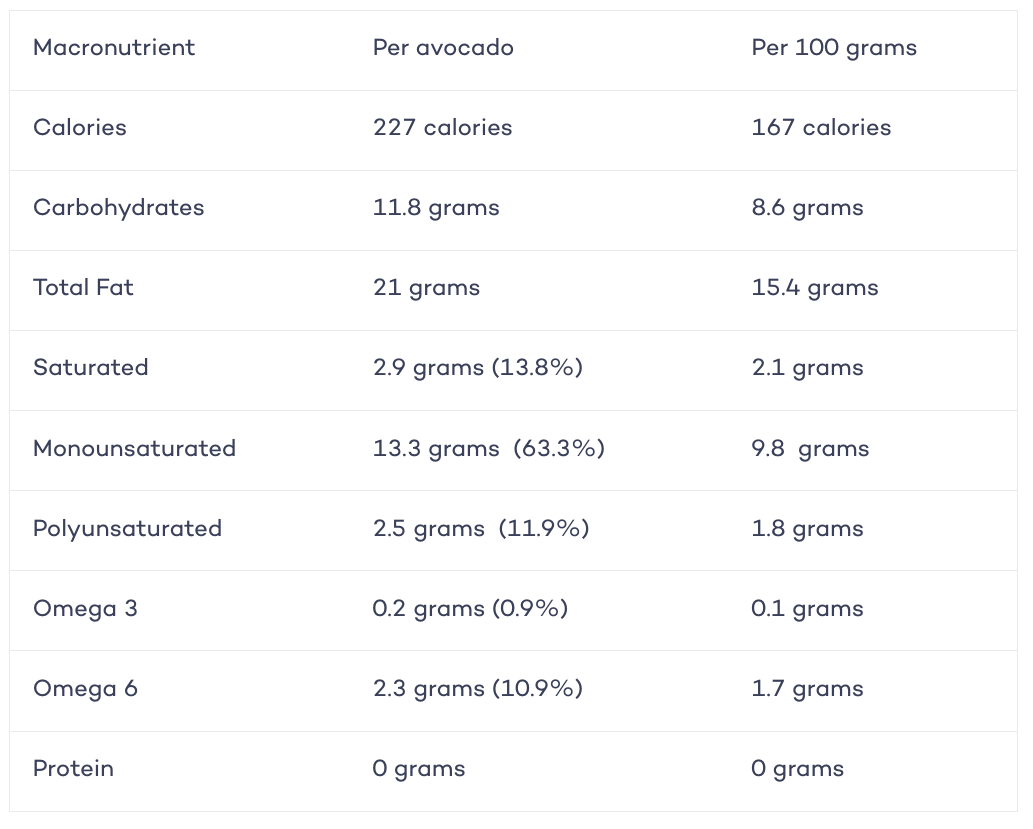
Task: Click the Total Fat label
Action: [83, 287]
